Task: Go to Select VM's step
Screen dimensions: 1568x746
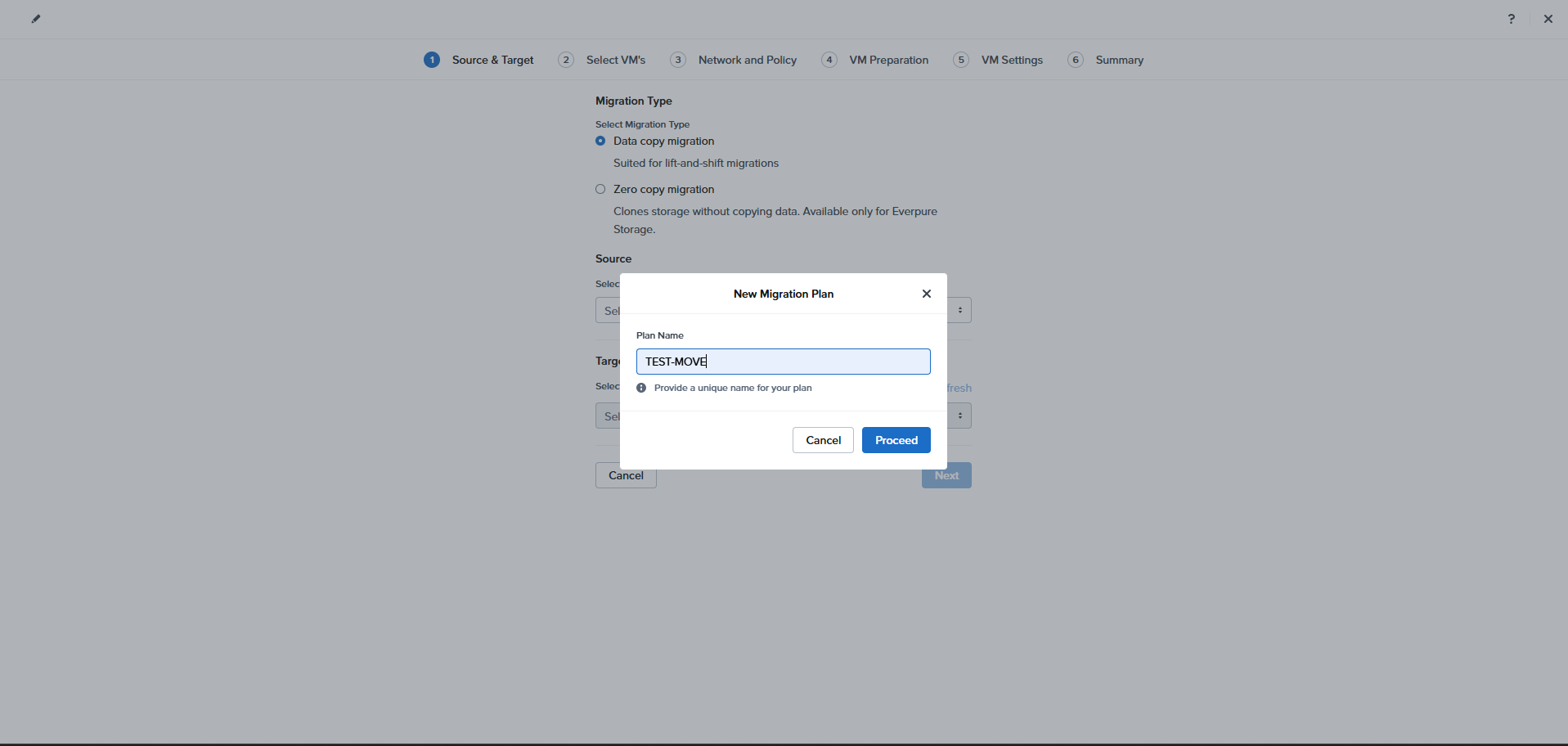Action: (616, 60)
